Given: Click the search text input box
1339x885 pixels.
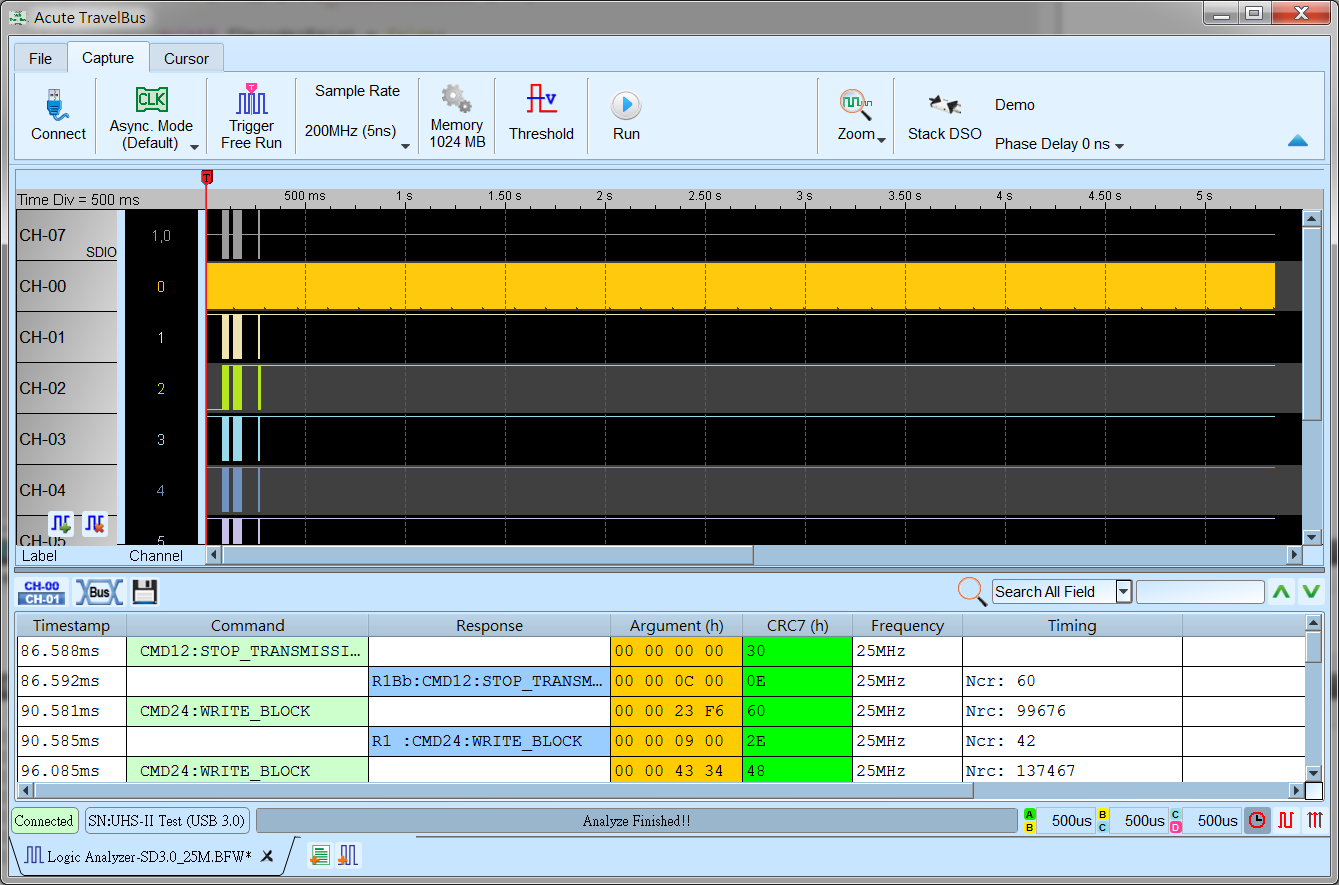Looking at the screenshot, I should (x=1200, y=592).
